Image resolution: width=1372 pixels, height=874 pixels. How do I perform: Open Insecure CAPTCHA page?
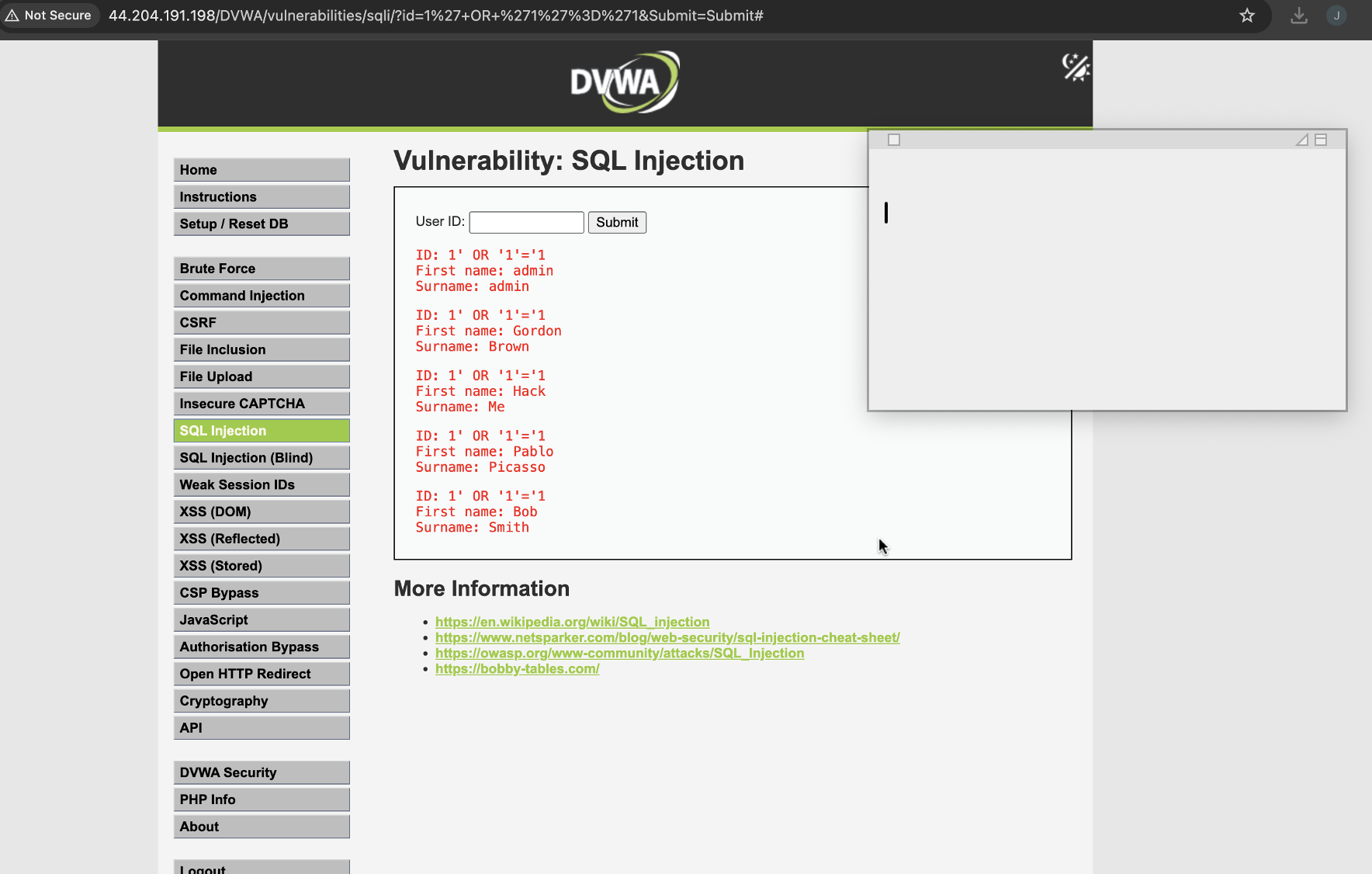pos(262,404)
